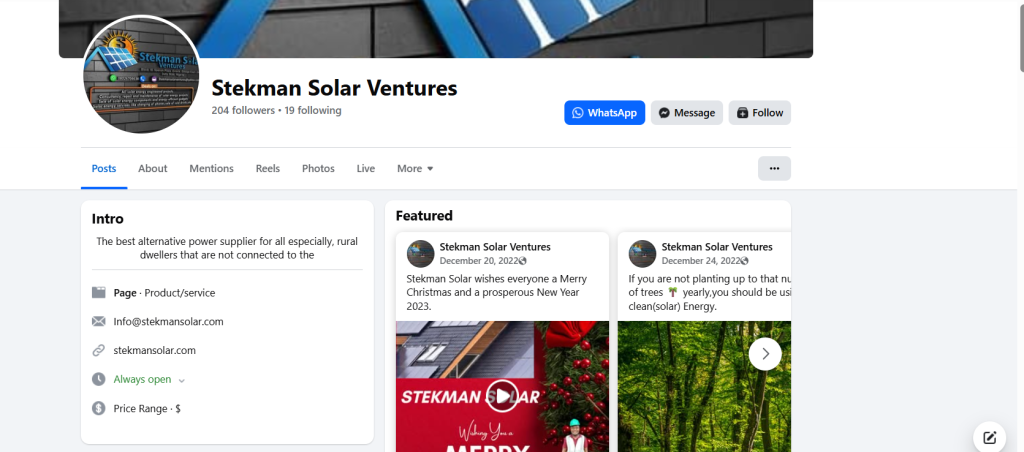
Task: Click the 204 followers link
Action: [243, 111]
